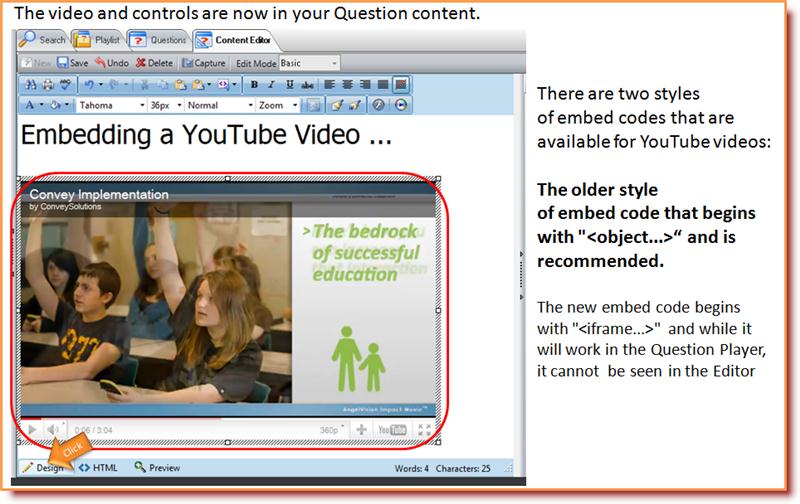
Task: Click the background color paint bucket
Action: point(55,105)
